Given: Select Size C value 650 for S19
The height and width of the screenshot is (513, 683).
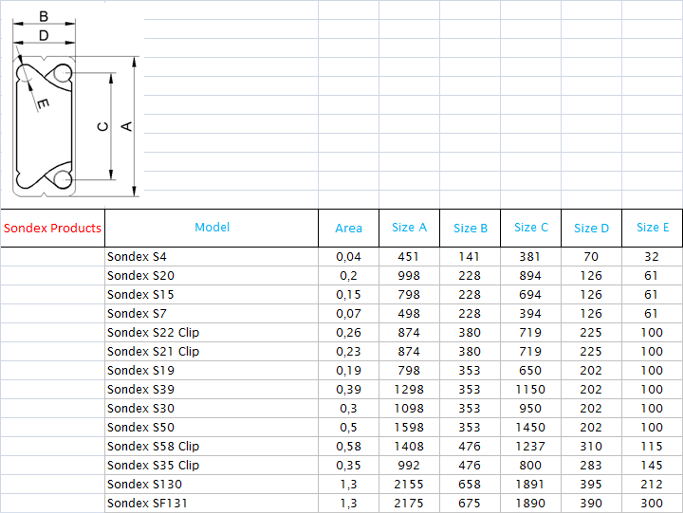Looking at the screenshot, I should click(x=531, y=371).
